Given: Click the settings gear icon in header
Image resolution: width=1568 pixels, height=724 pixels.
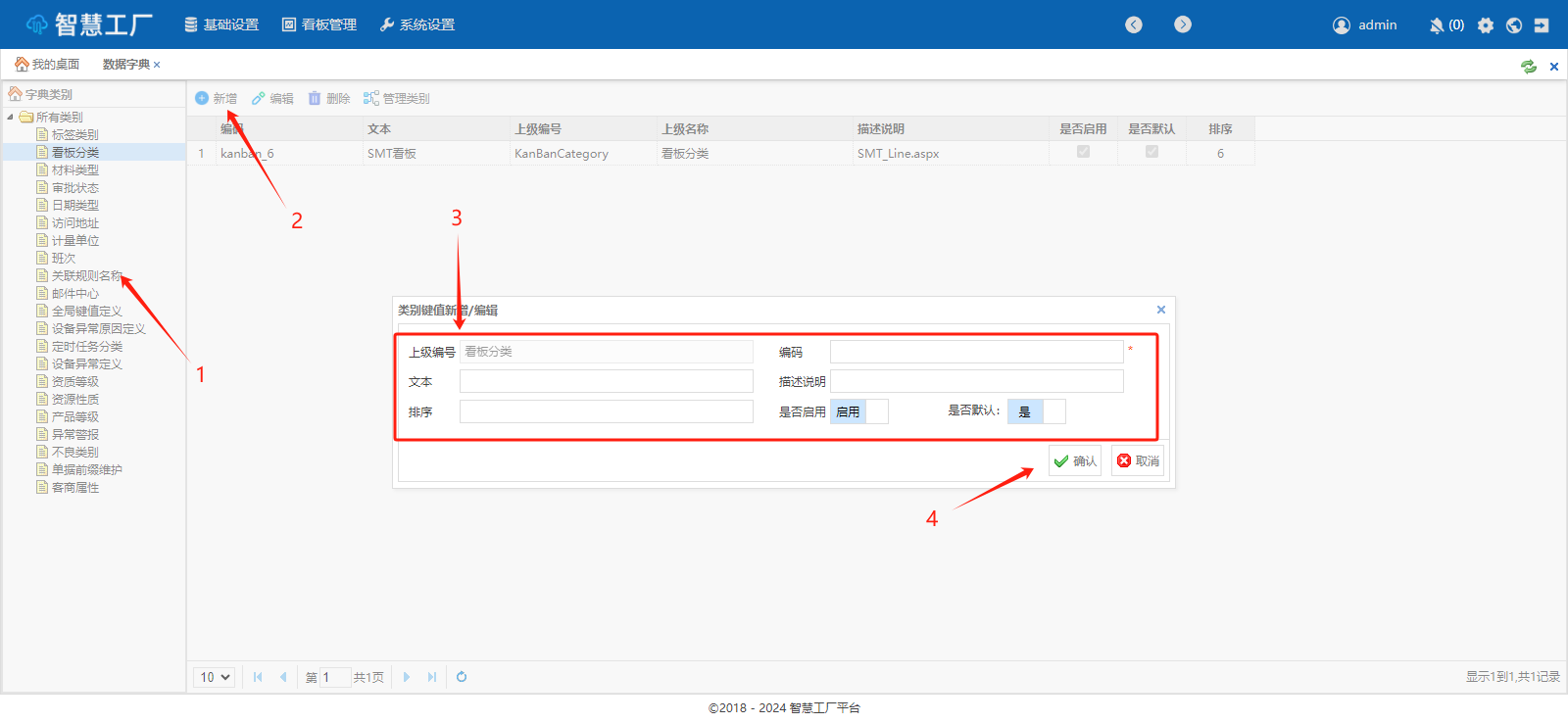Looking at the screenshot, I should (1486, 25).
